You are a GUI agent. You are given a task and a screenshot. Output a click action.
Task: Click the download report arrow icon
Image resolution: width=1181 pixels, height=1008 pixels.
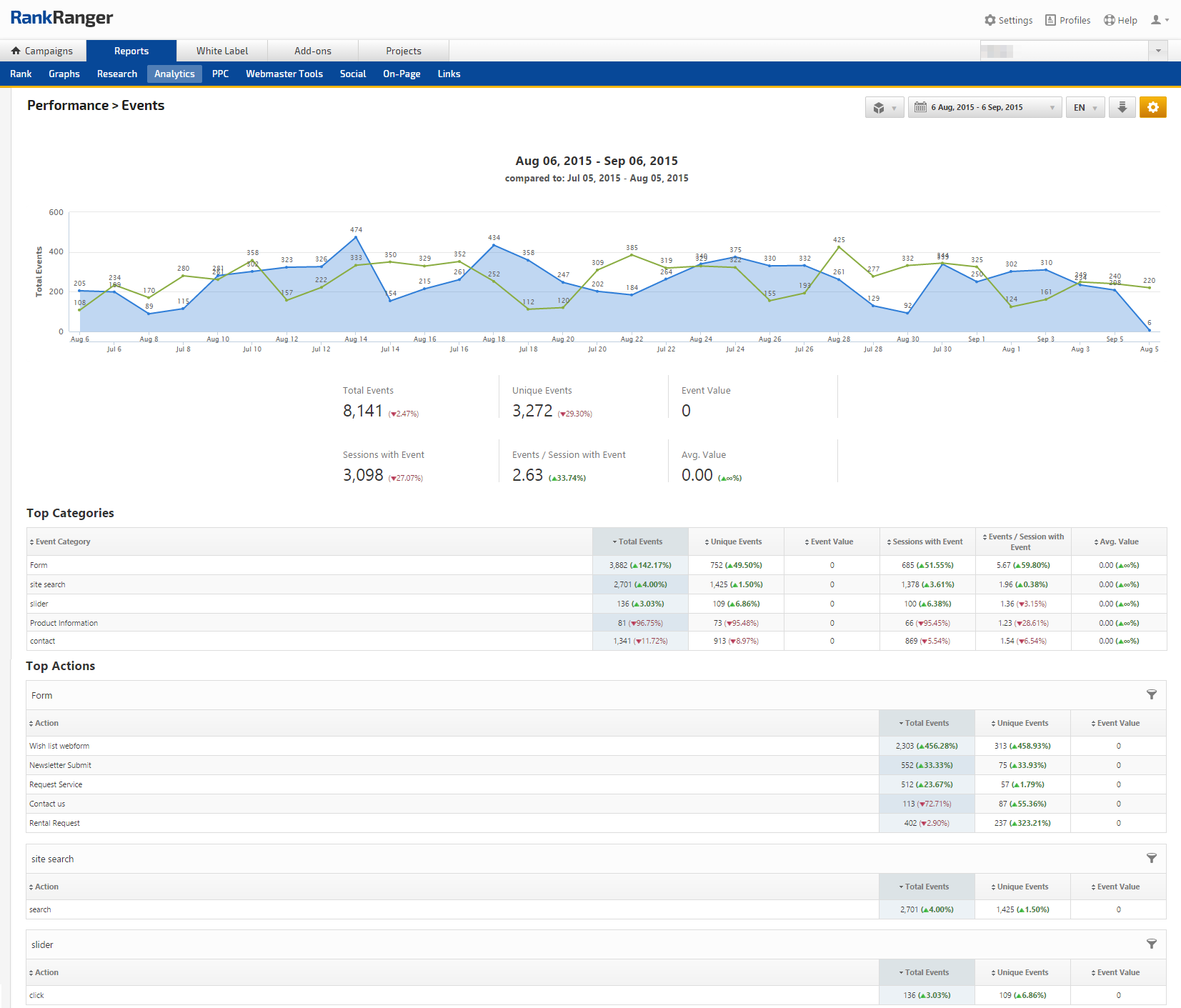(1122, 107)
